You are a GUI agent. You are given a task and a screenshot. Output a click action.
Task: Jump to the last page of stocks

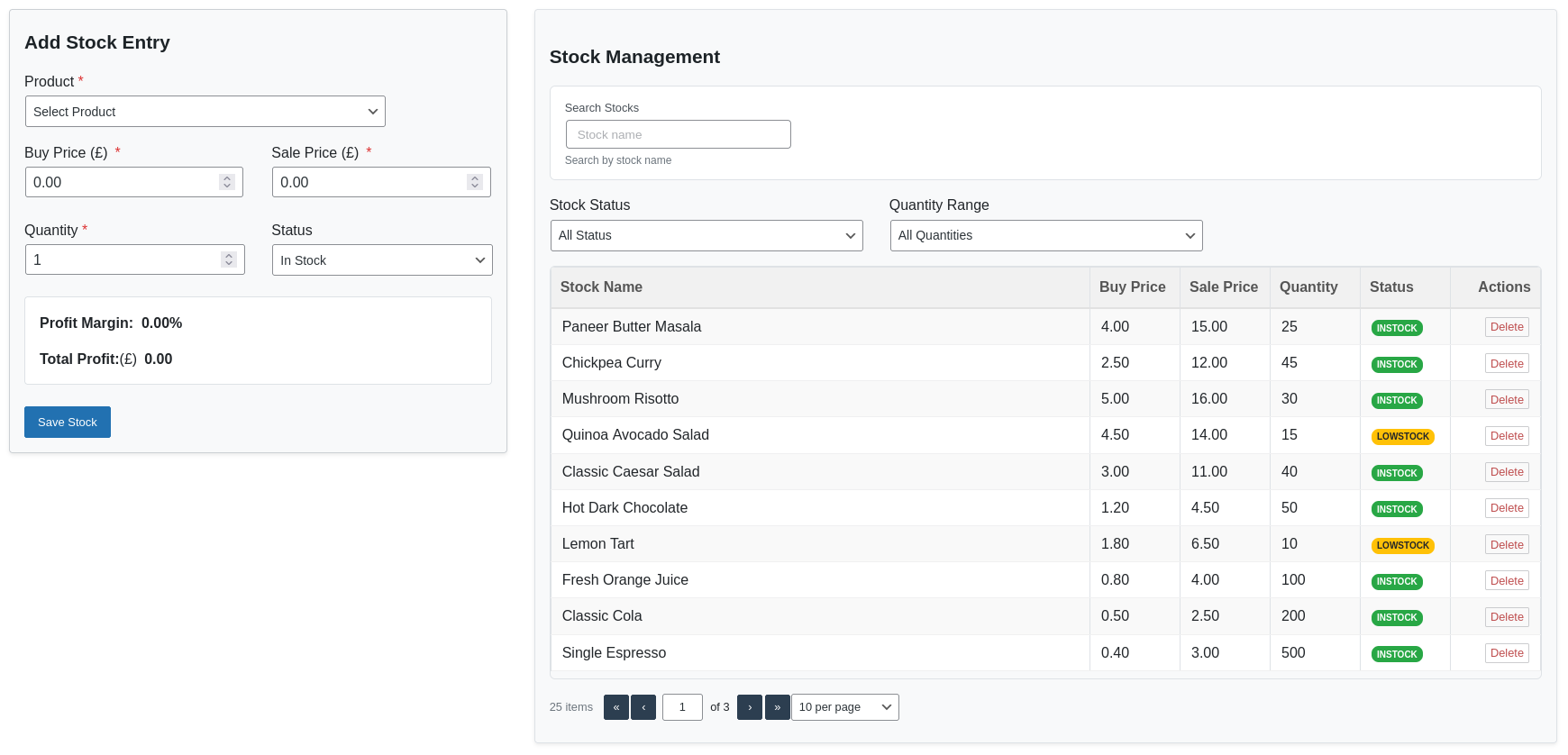click(777, 707)
